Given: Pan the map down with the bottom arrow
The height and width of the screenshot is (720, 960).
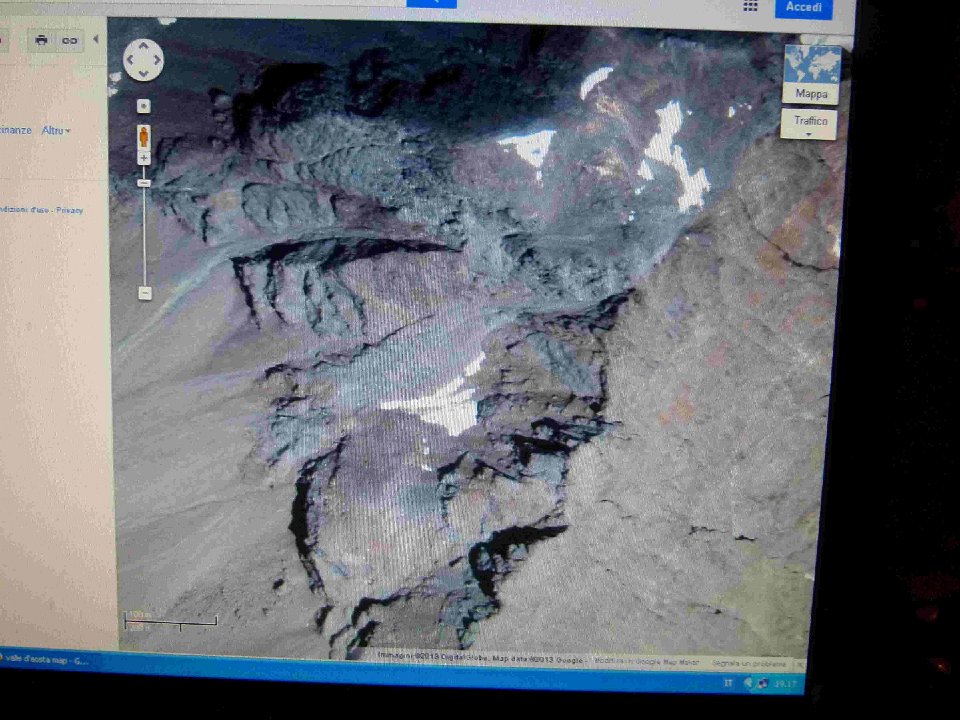Looking at the screenshot, I should coord(143,74).
